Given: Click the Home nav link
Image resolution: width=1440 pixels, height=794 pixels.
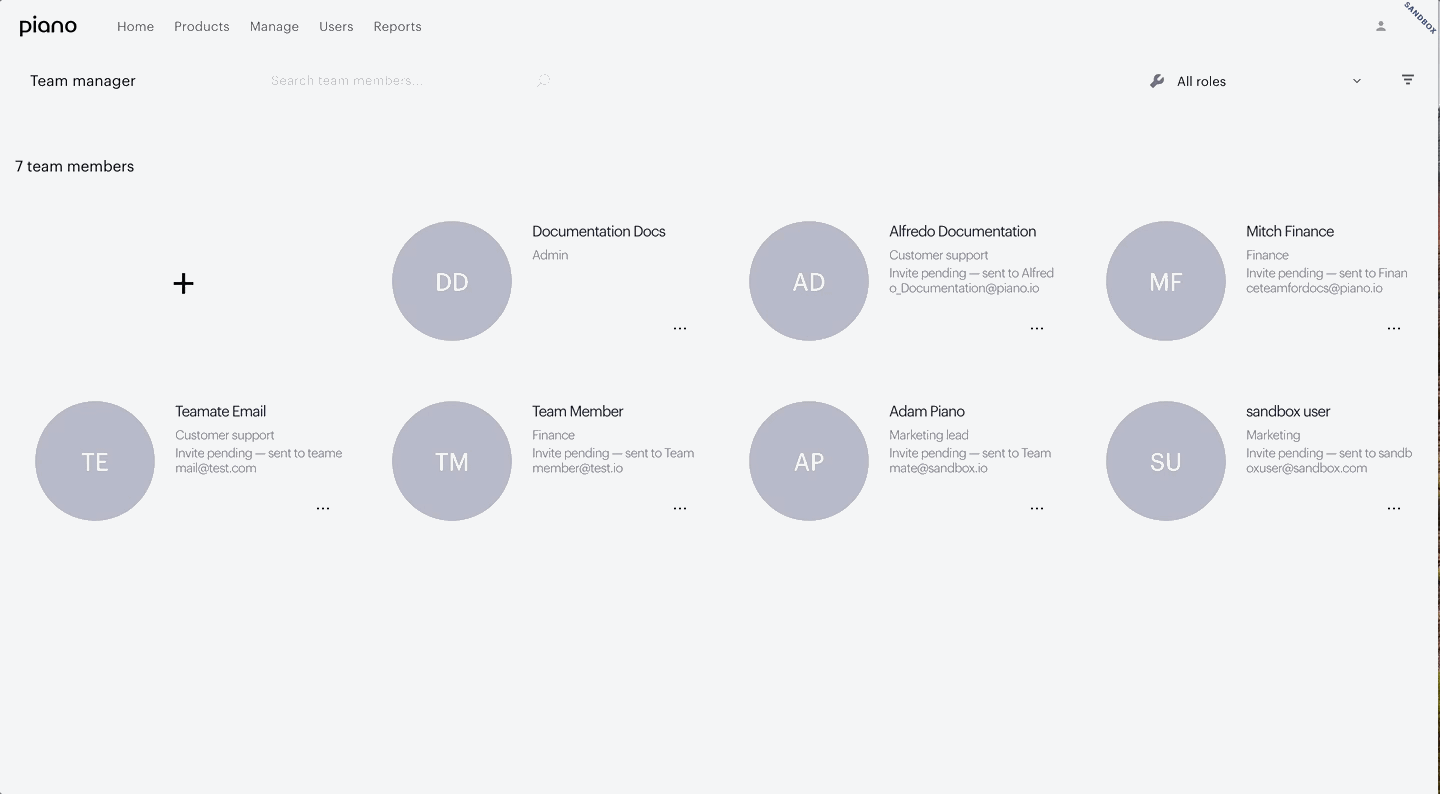Looking at the screenshot, I should [x=135, y=27].
